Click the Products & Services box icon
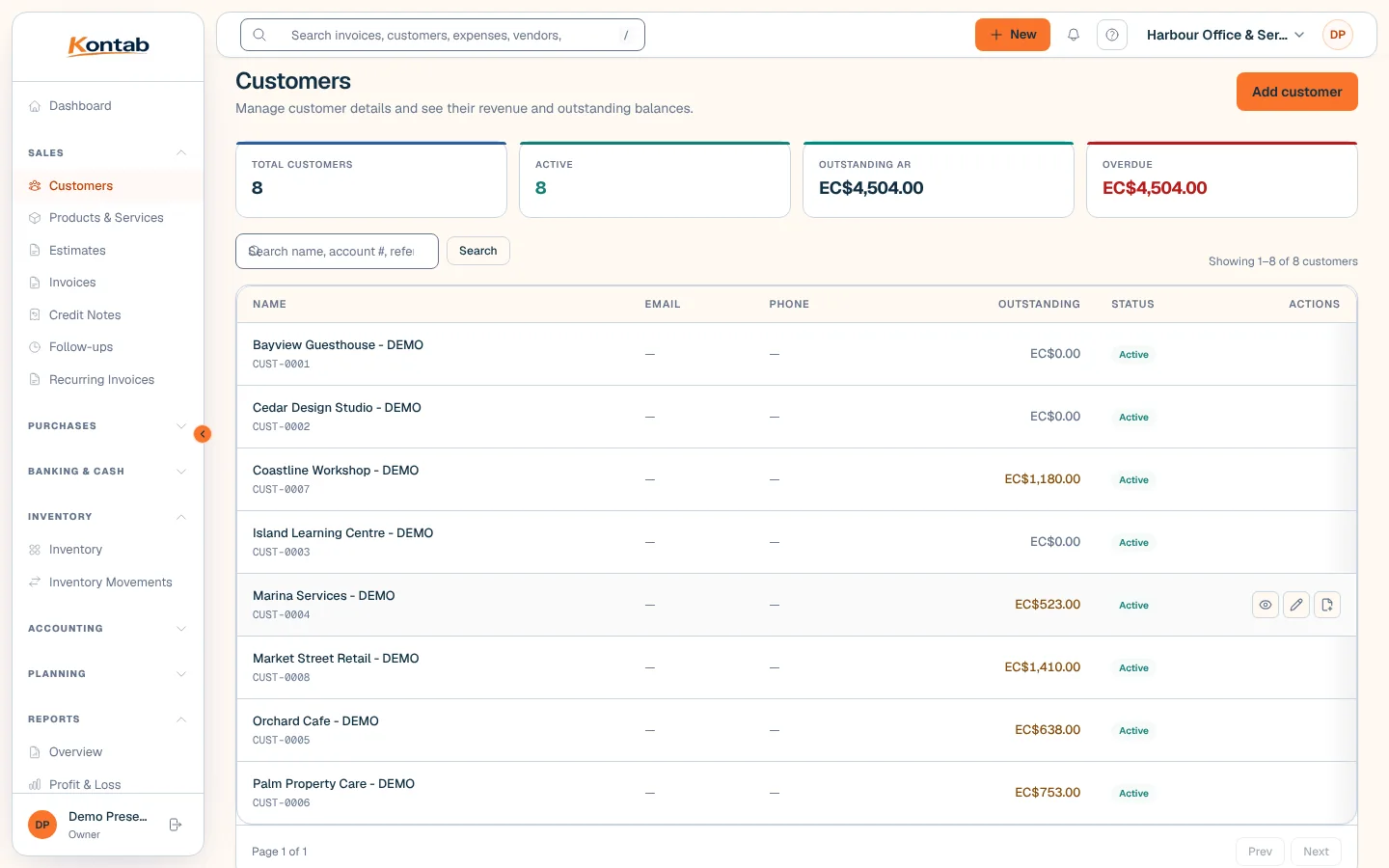The image size is (1389, 868). coord(35,218)
